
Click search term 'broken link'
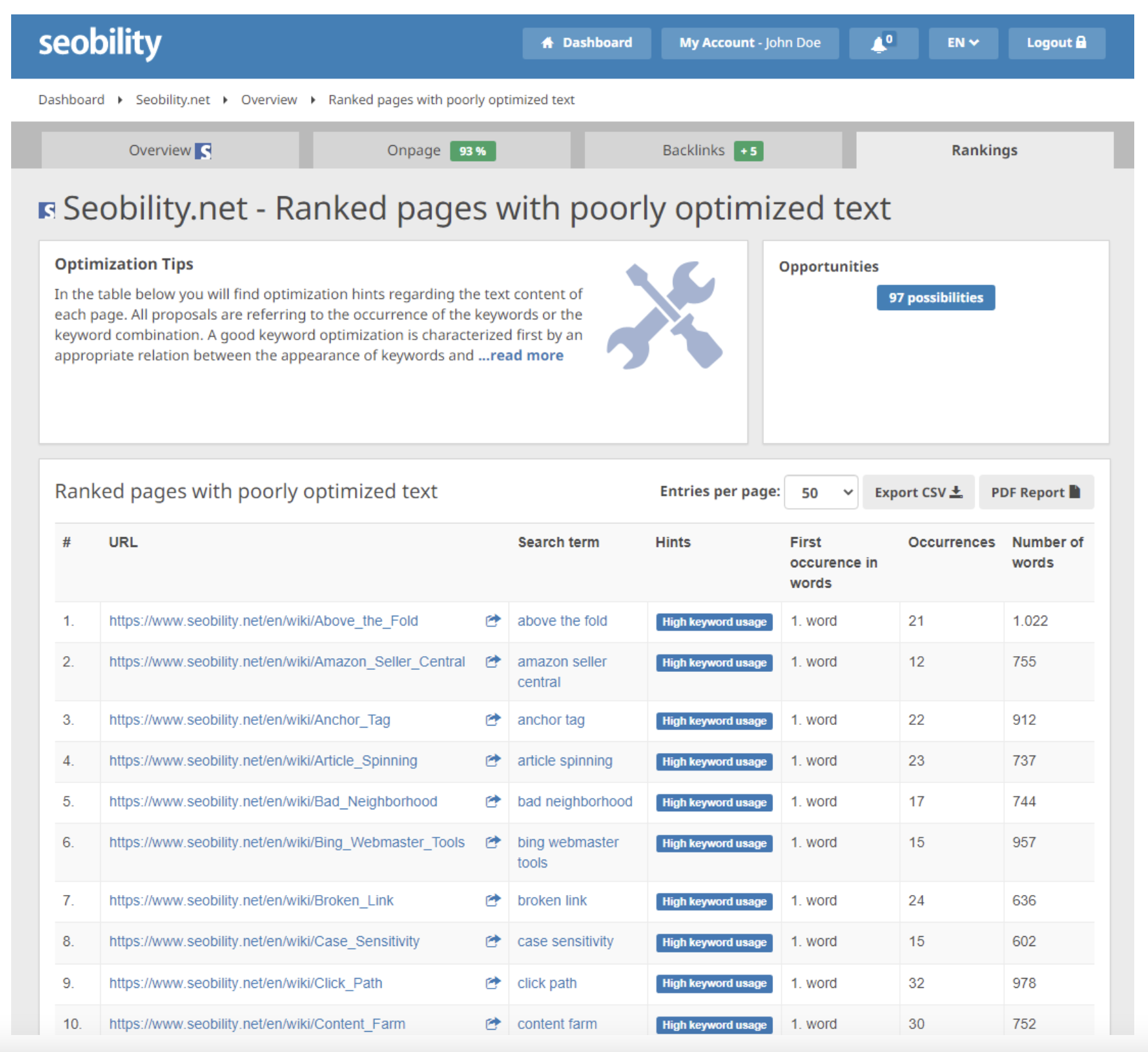[552, 901]
